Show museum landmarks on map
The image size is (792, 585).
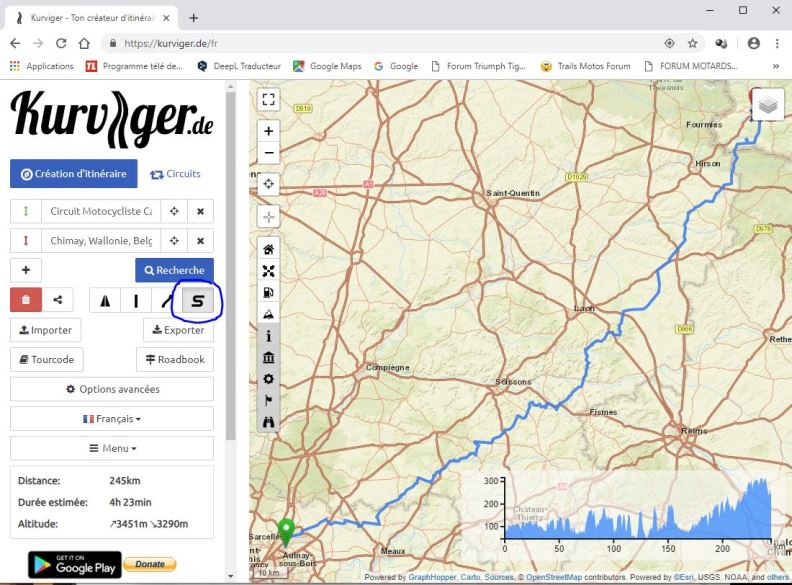(269, 358)
